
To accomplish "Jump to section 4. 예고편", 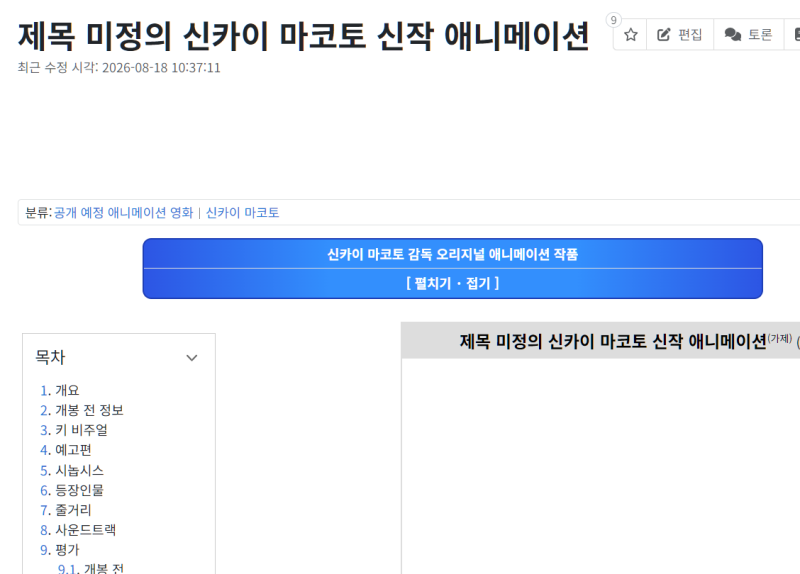I will [65, 450].
